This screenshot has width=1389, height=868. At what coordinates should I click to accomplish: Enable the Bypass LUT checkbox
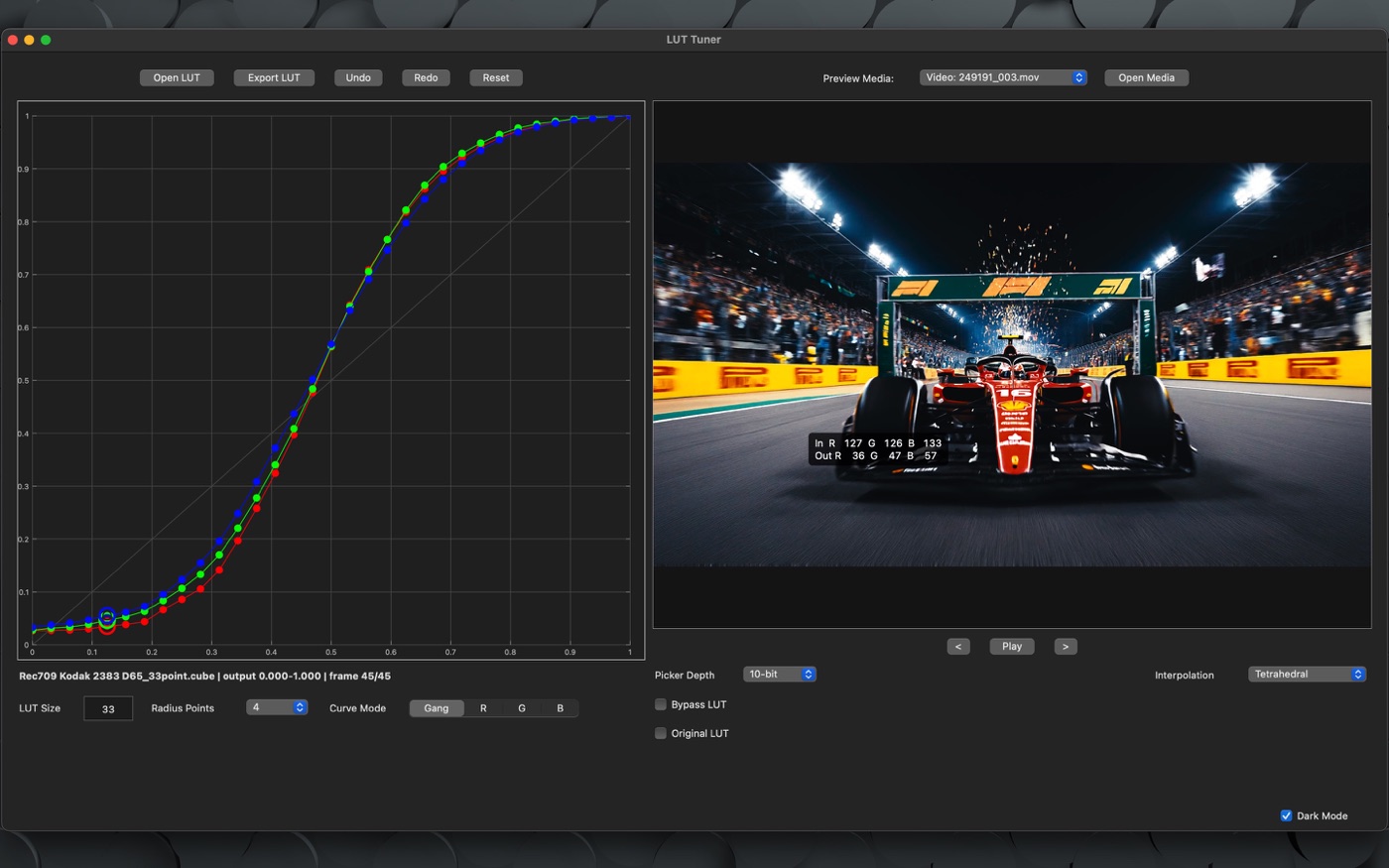pyautogui.click(x=661, y=704)
